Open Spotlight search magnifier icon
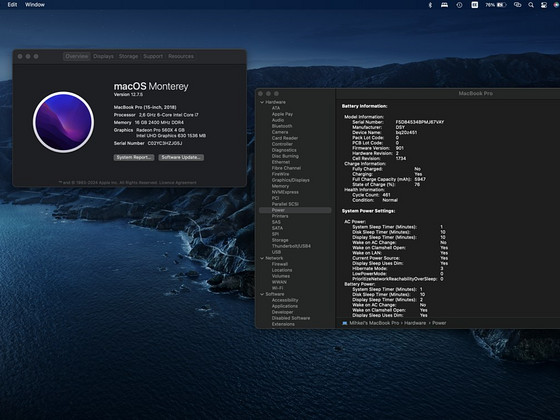Image resolution: width=560 pixels, height=420 pixels. pos(531,5)
